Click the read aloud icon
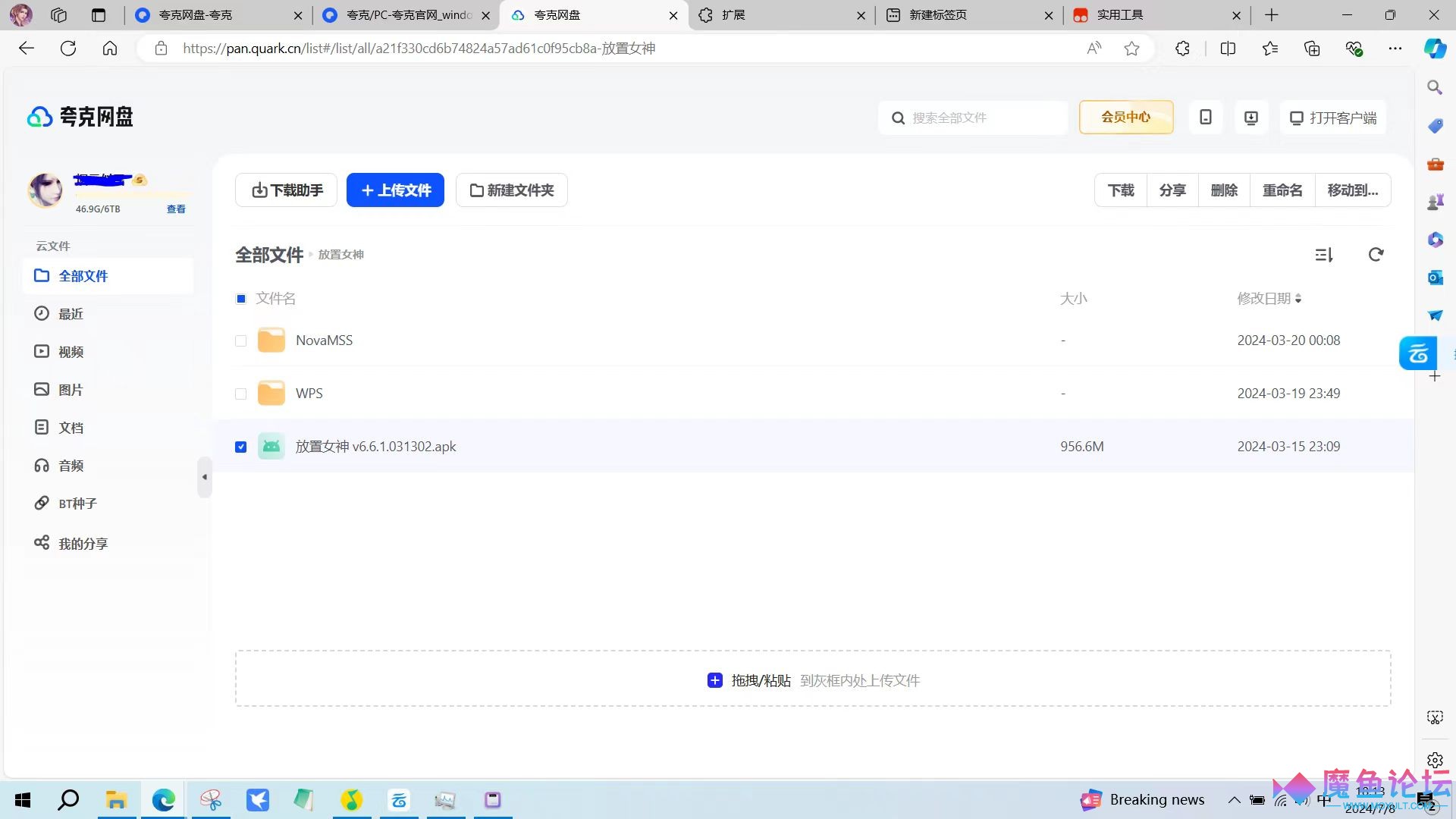Screen dimensions: 1456x819 [x=1094, y=49]
